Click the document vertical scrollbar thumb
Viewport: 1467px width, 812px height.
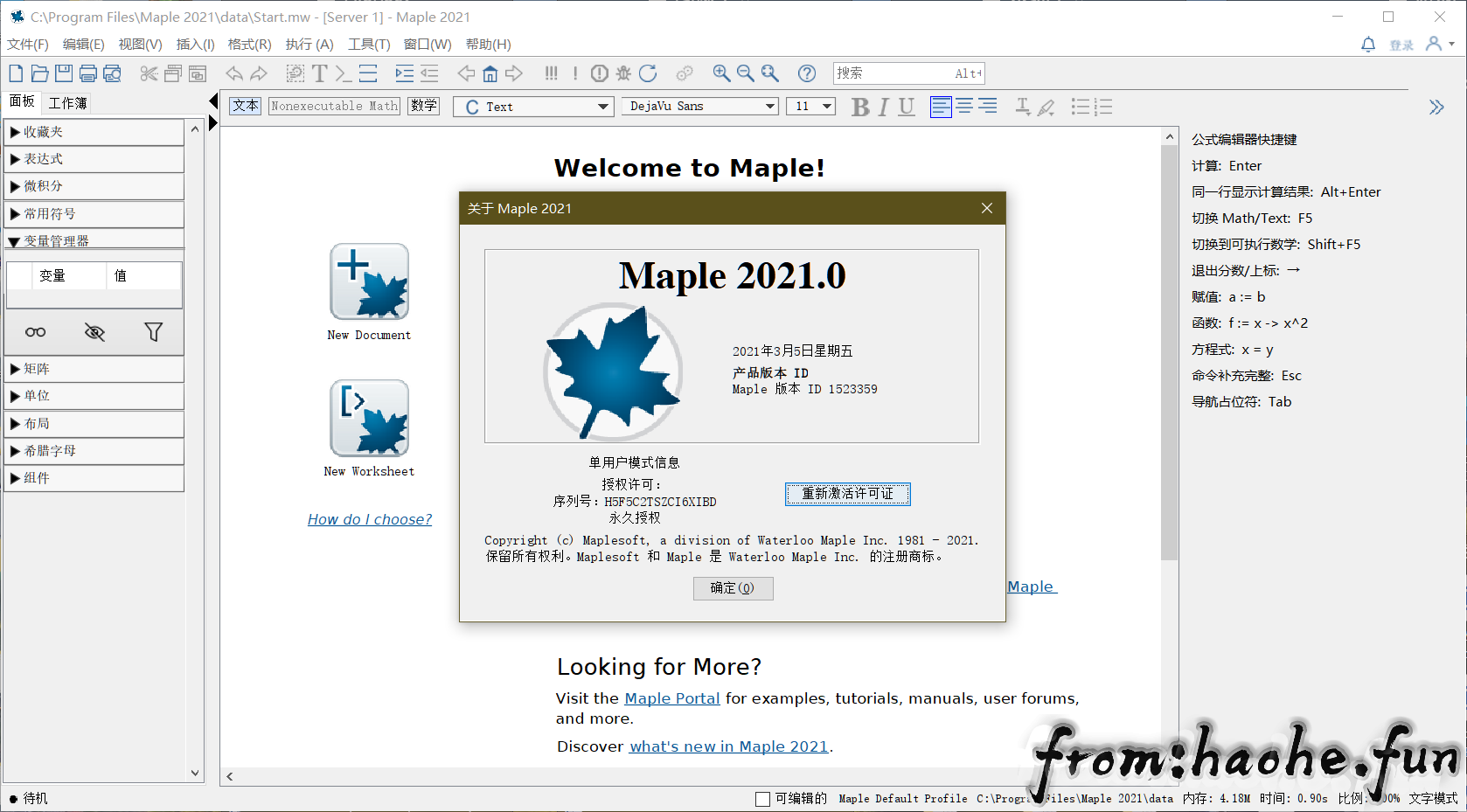(x=1170, y=352)
